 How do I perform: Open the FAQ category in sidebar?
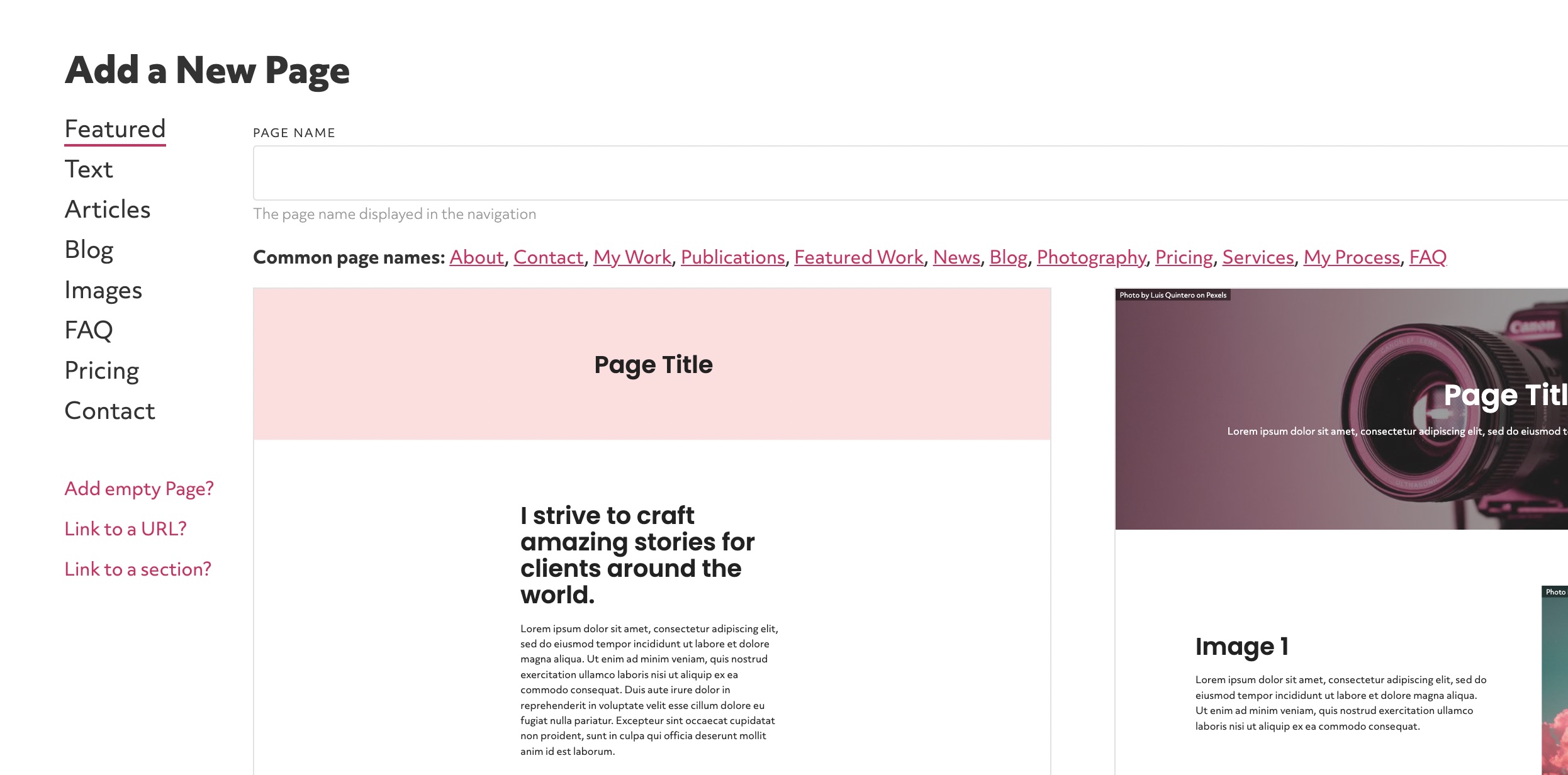89,330
